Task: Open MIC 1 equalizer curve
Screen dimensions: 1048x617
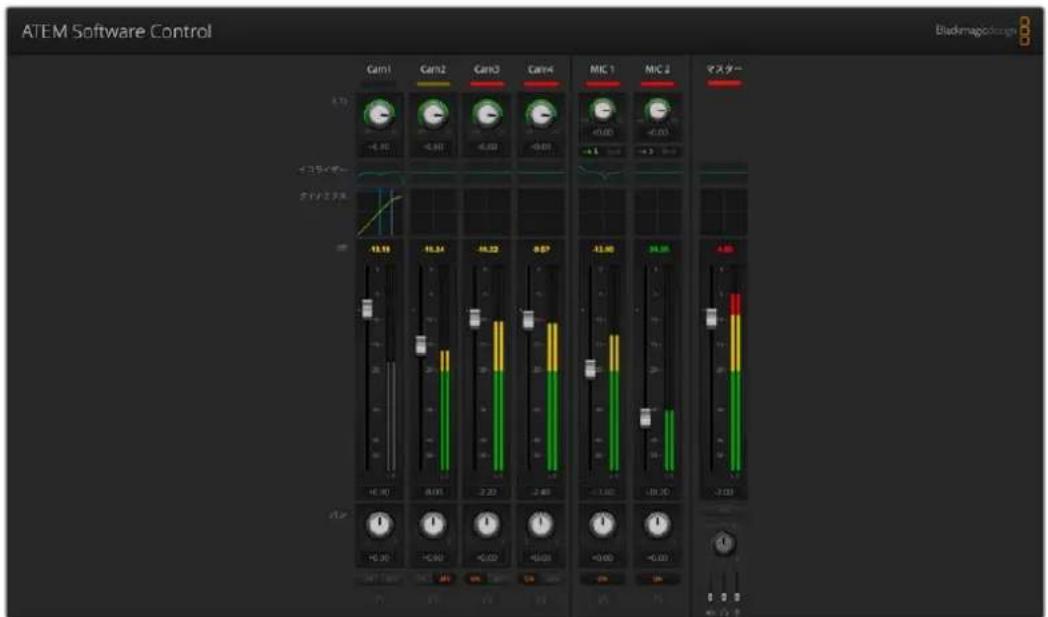Action: tap(602, 174)
